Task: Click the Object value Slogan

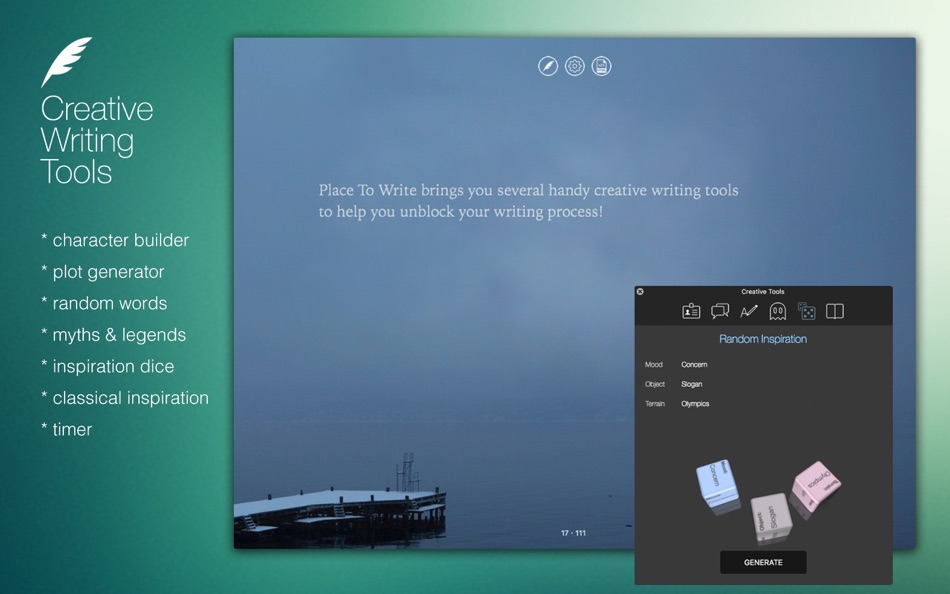Action: tap(691, 384)
